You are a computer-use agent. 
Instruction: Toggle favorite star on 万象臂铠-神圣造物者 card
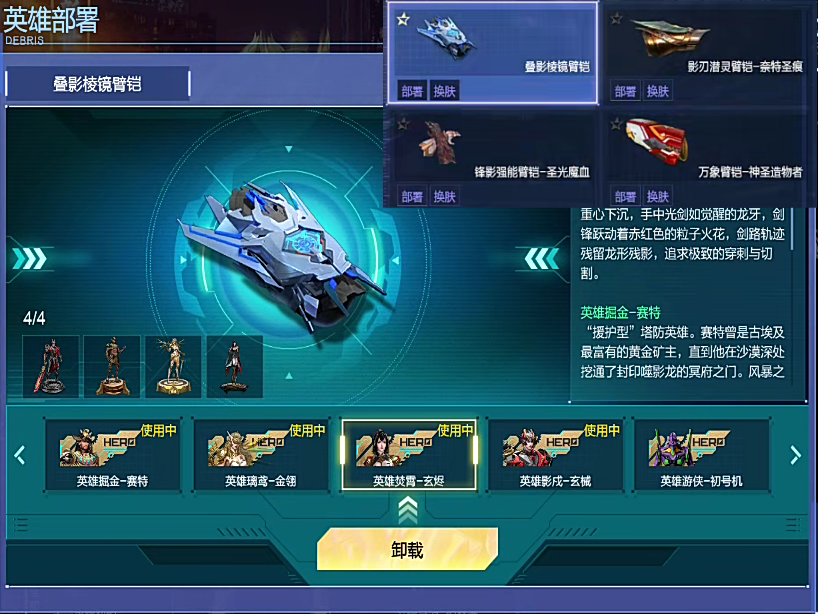(x=617, y=124)
